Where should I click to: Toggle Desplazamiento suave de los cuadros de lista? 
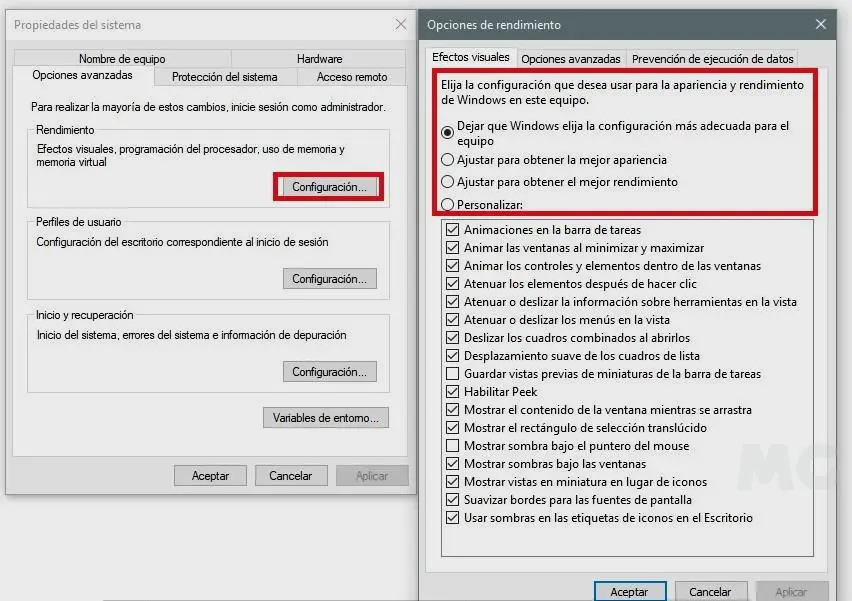[452, 355]
